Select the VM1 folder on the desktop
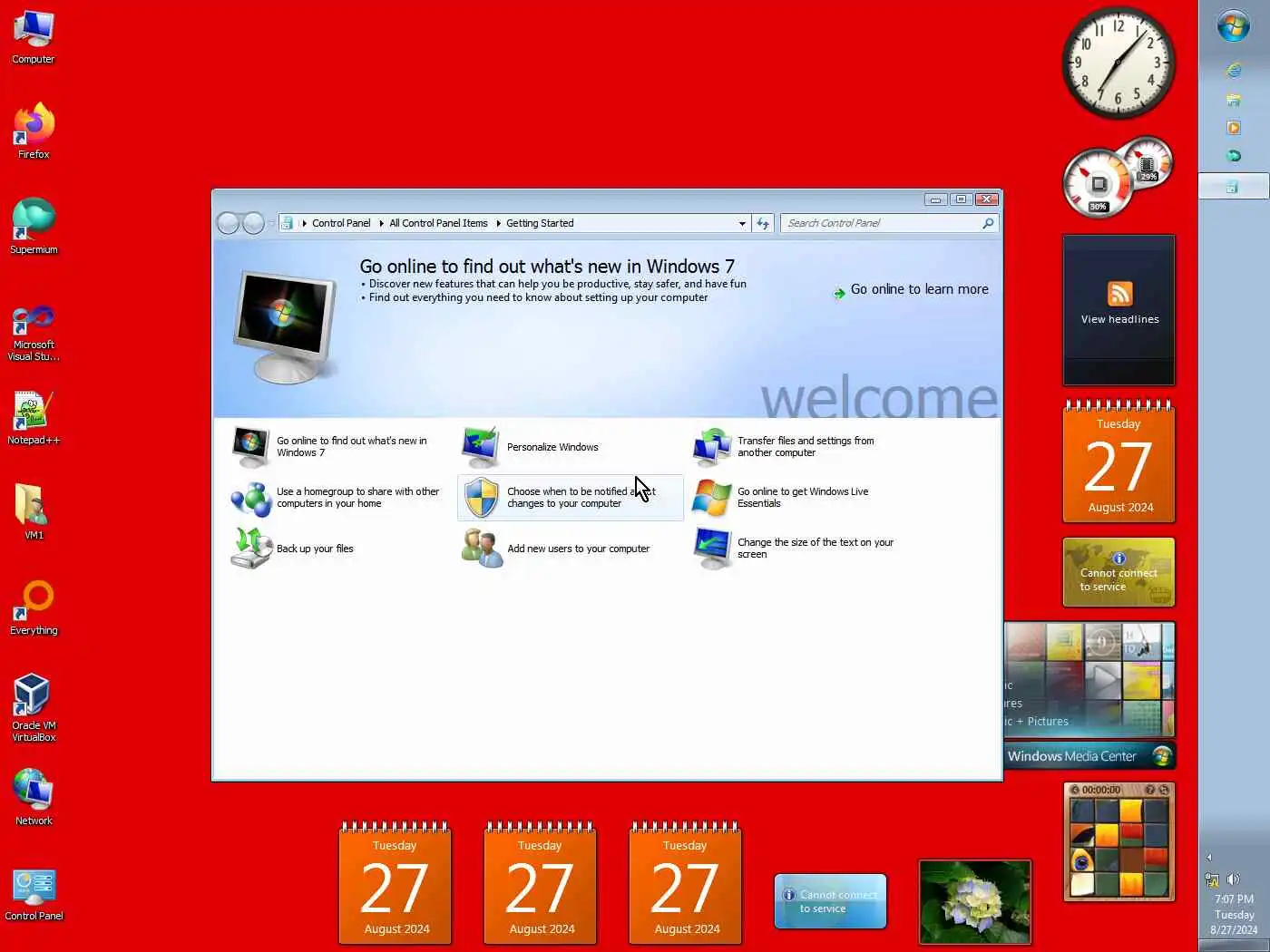 [x=34, y=513]
